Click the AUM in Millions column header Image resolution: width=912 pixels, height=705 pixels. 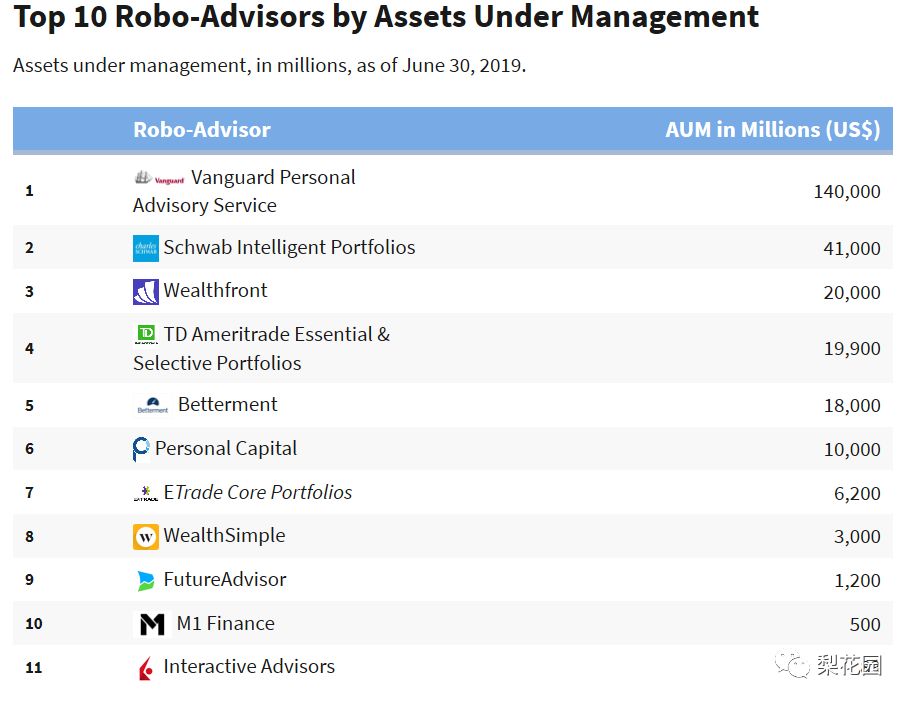click(x=772, y=130)
